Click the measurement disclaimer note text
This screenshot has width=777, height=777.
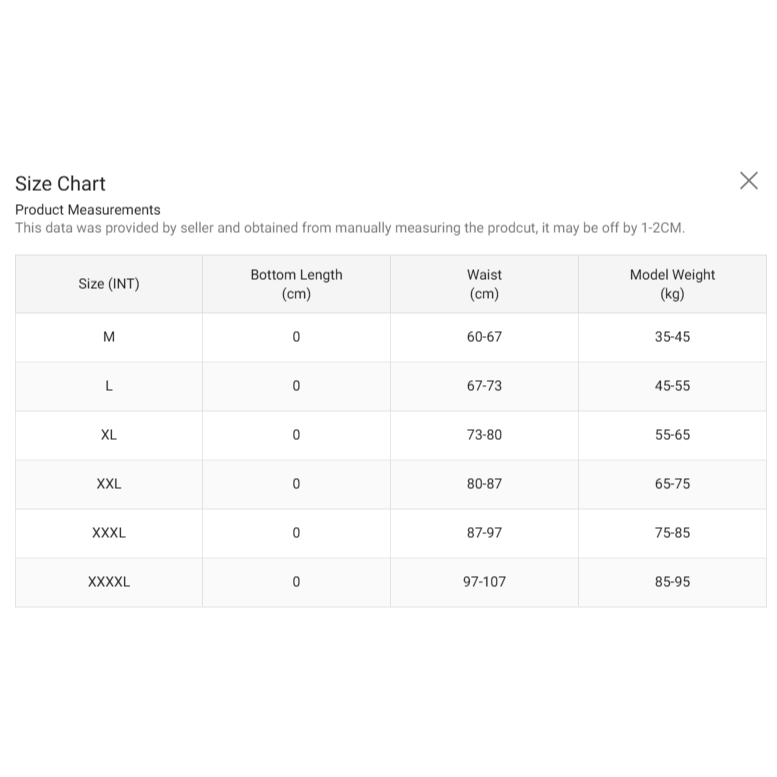[350, 228]
